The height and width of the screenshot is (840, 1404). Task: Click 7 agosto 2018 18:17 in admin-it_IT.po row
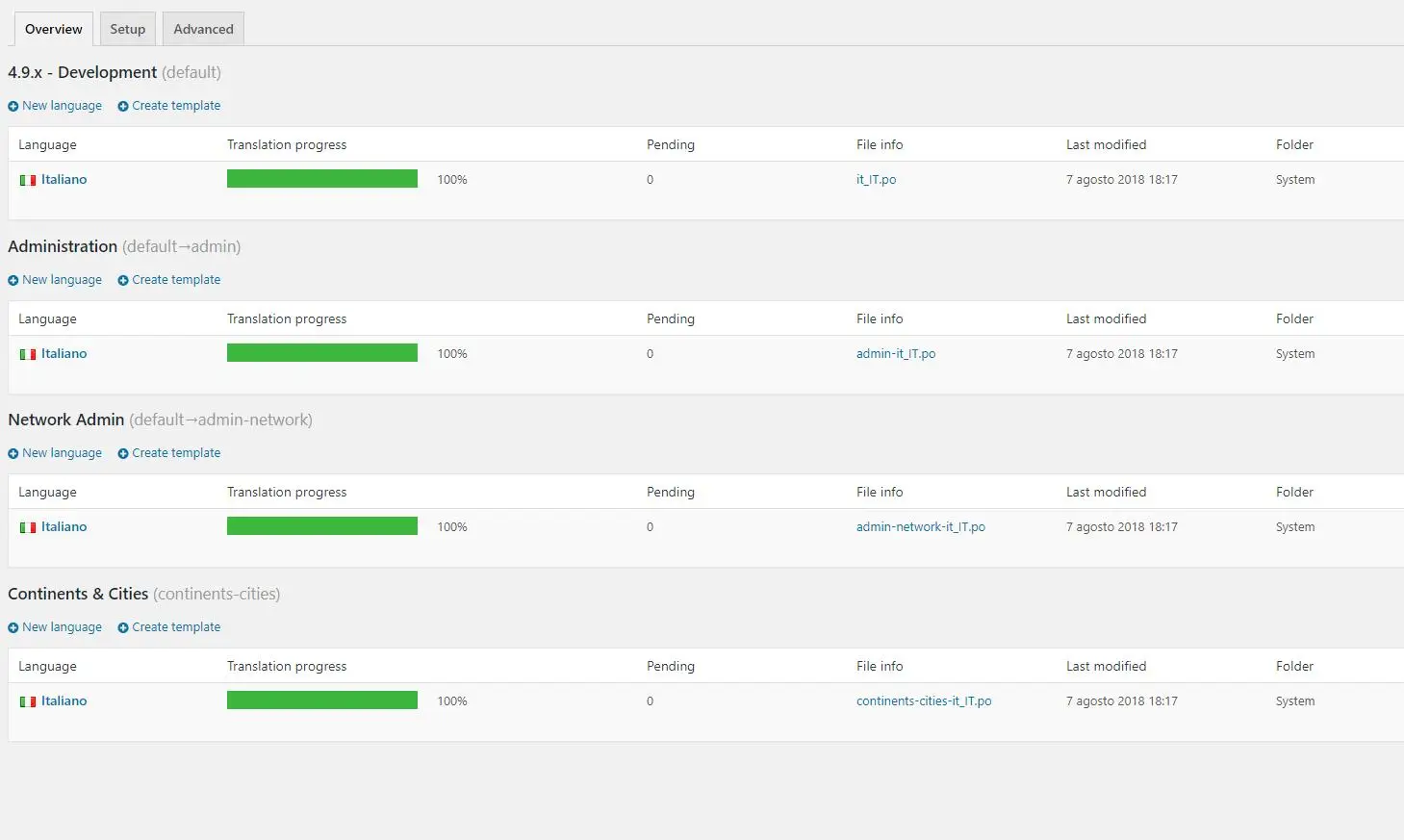[x=1122, y=354]
